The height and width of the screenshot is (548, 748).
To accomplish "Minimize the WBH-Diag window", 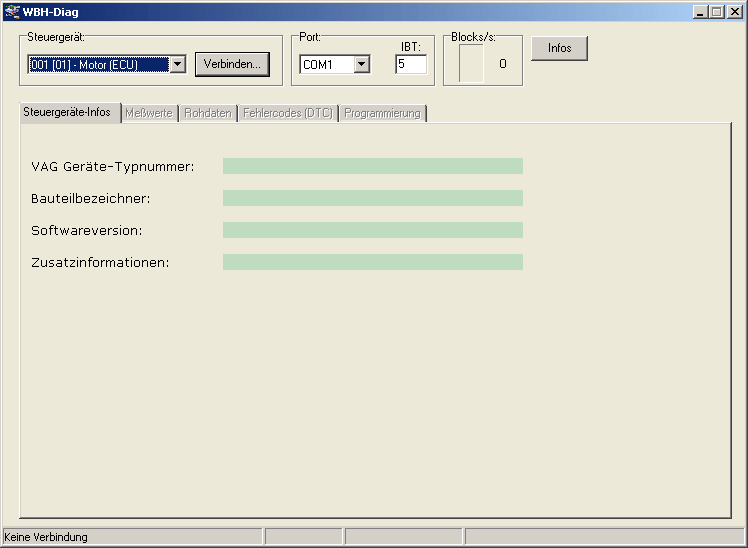I will coord(699,12).
